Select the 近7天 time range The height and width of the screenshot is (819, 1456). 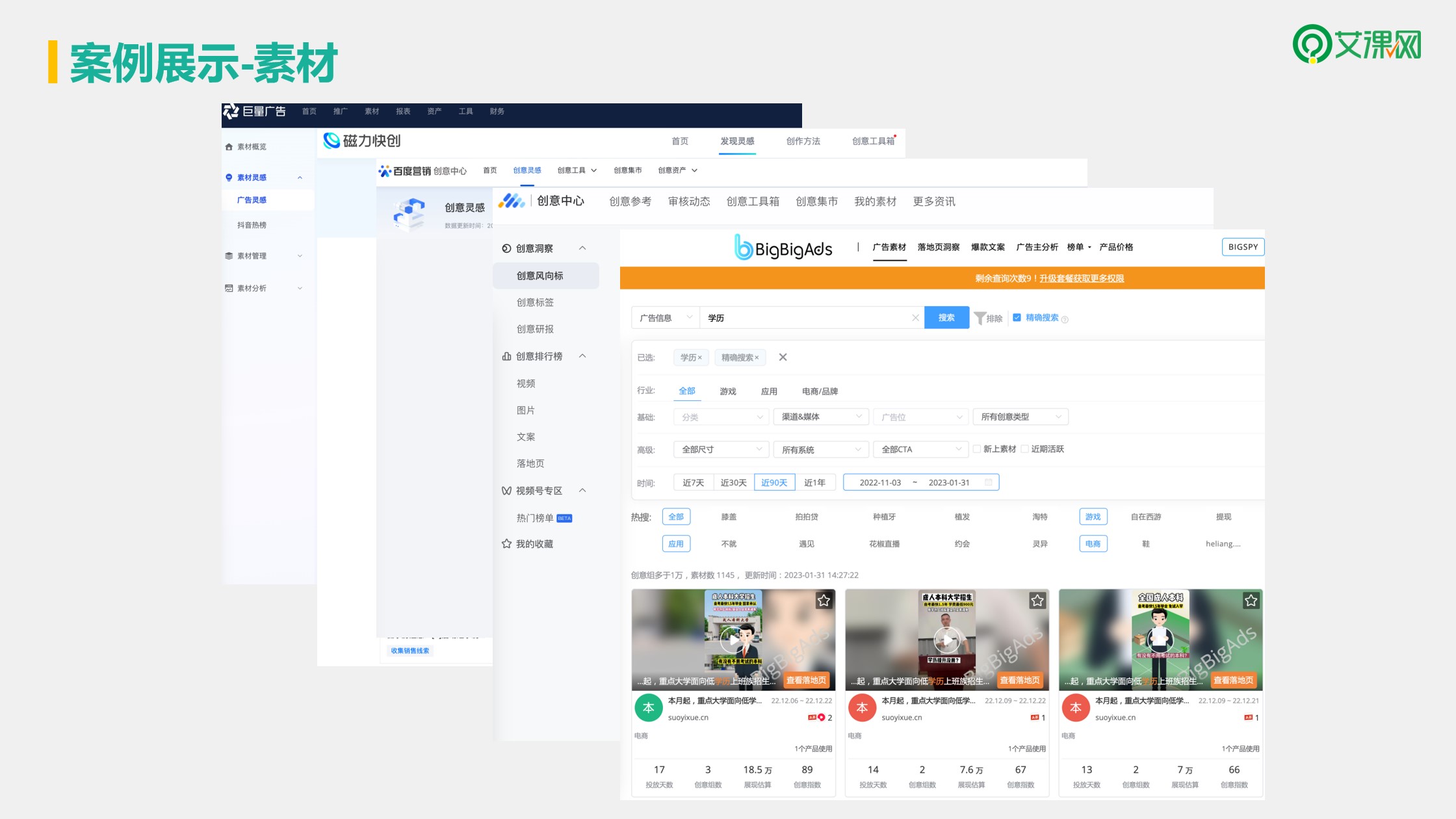(694, 482)
